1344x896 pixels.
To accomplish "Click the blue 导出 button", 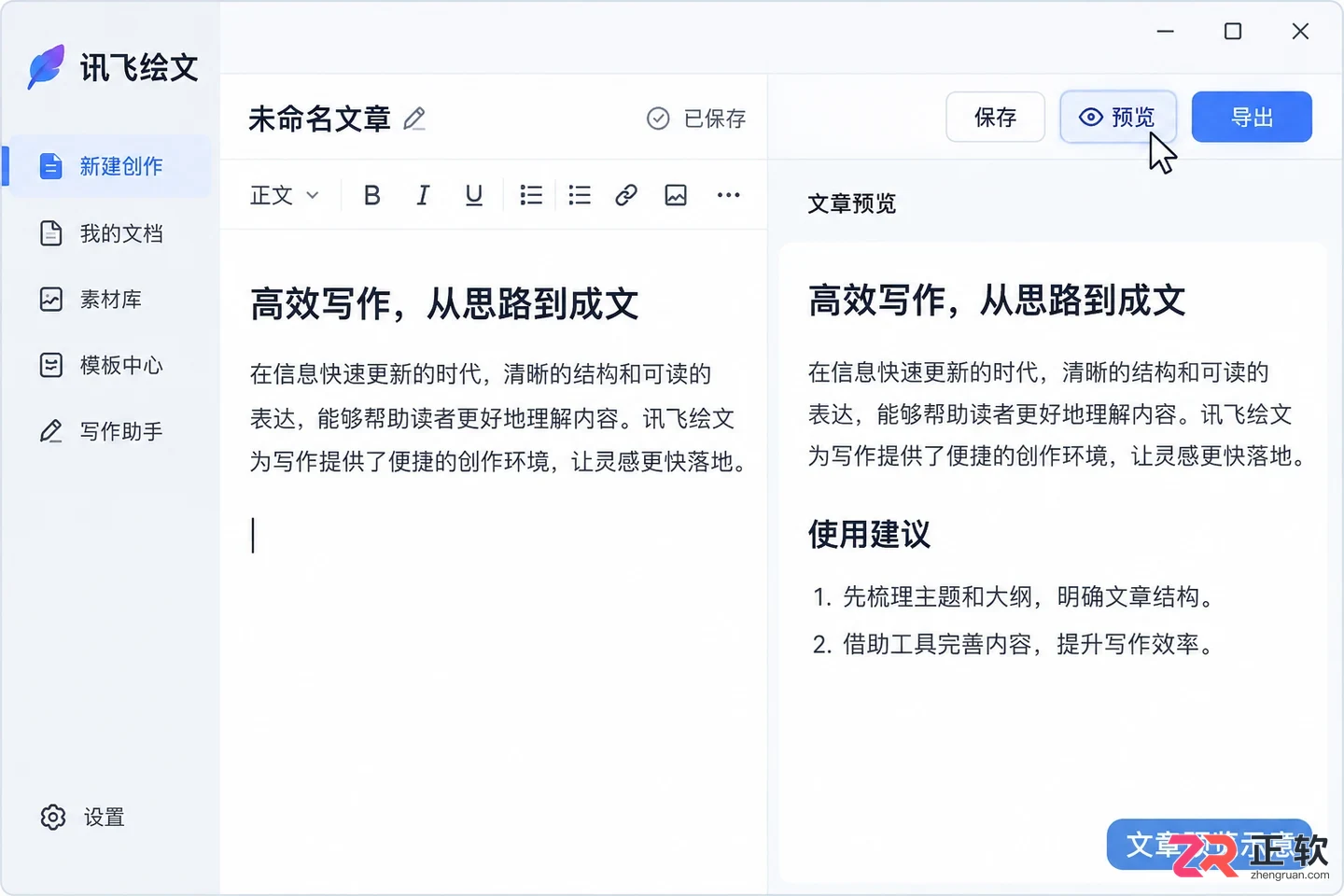I will click(1252, 118).
